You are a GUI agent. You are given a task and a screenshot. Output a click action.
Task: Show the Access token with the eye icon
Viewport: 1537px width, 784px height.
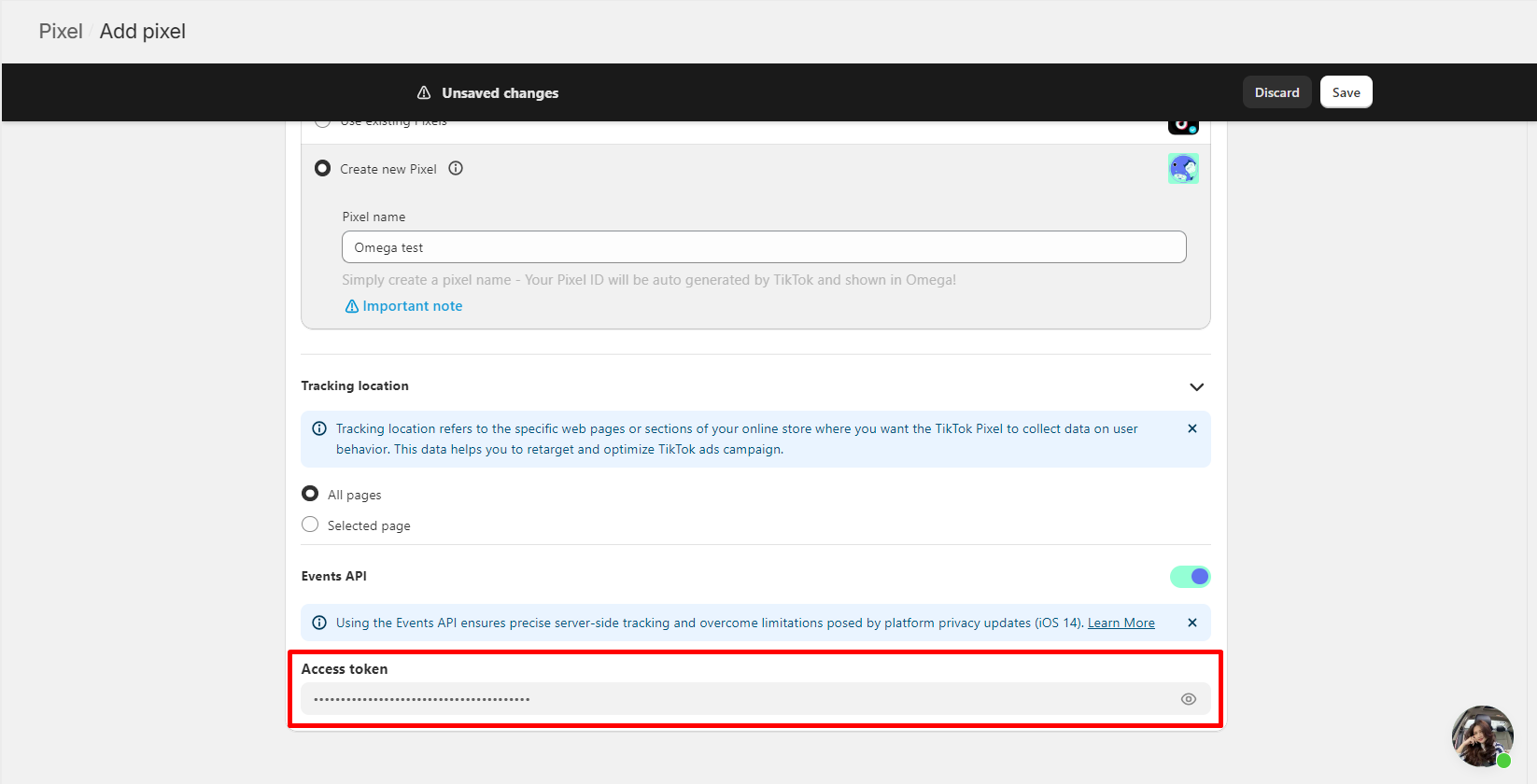coord(1189,699)
